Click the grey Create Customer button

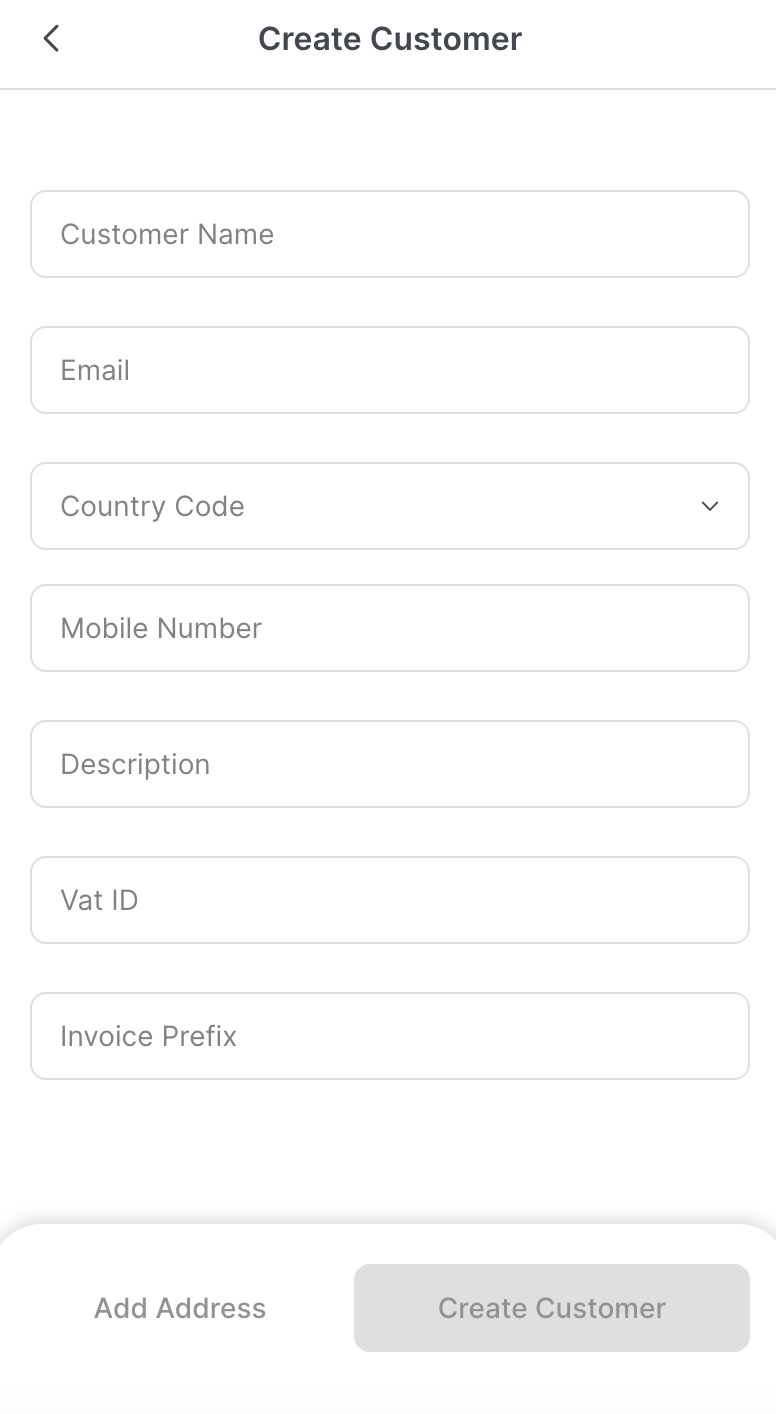[x=552, y=1308]
